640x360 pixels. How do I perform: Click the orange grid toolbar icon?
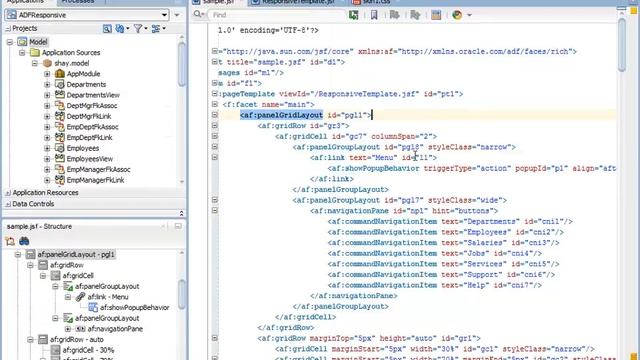pos(436,15)
